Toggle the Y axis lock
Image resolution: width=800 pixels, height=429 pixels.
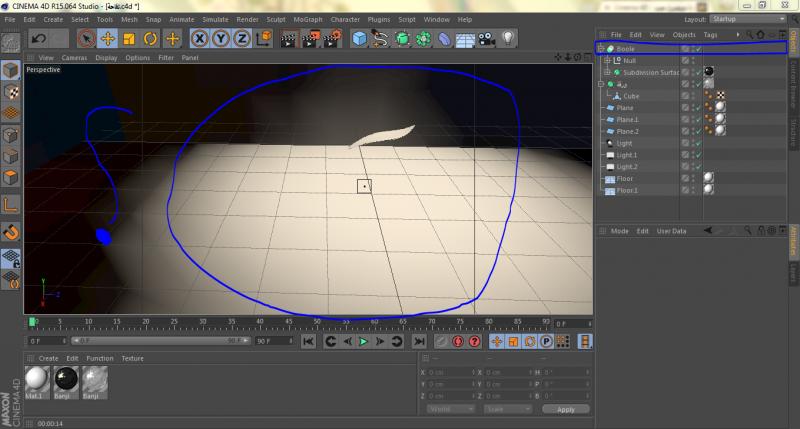220,38
